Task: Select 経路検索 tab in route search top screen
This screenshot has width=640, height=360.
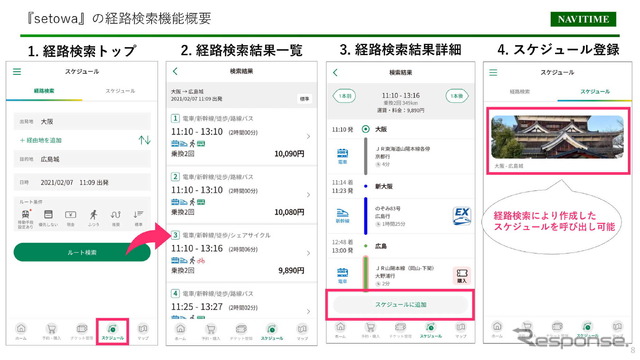Action: (x=44, y=91)
